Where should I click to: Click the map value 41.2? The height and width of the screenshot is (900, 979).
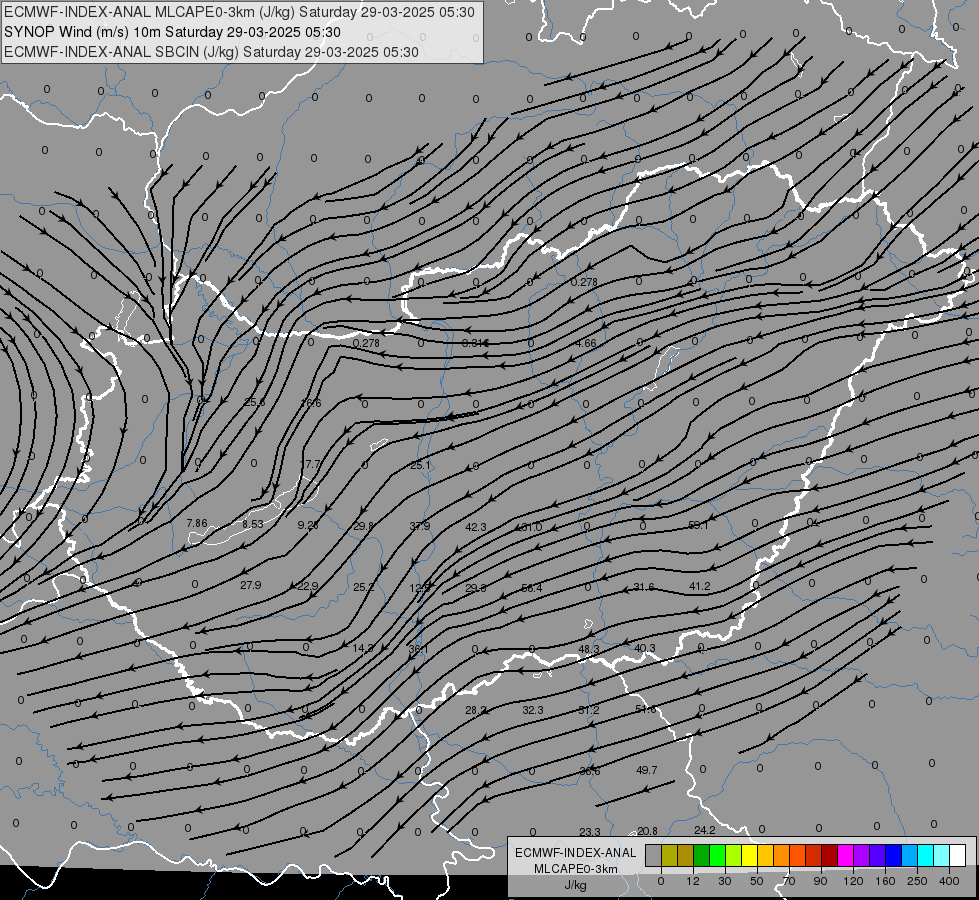pyautogui.click(x=699, y=586)
